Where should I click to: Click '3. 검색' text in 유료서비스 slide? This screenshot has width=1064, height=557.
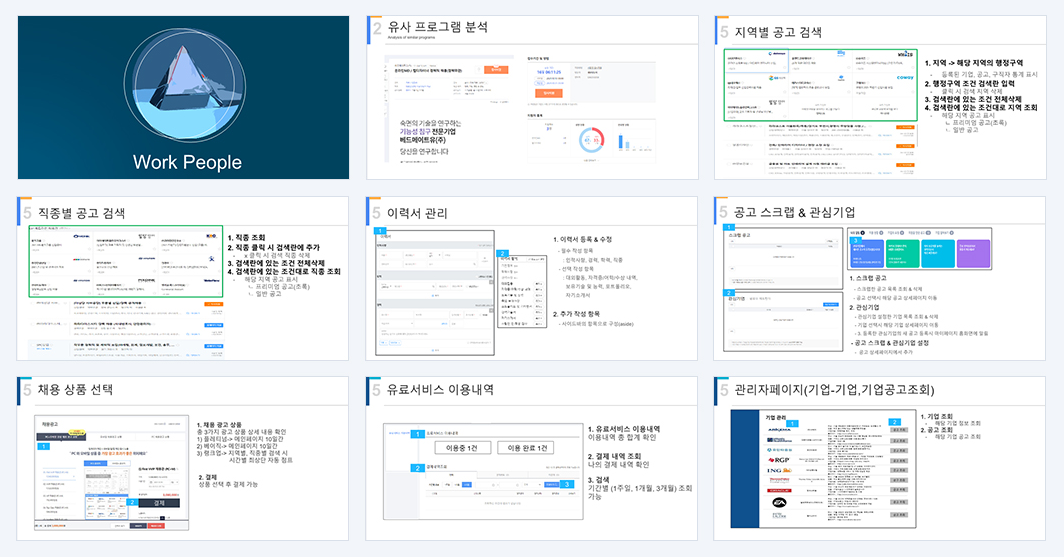pyautogui.click(x=598, y=480)
